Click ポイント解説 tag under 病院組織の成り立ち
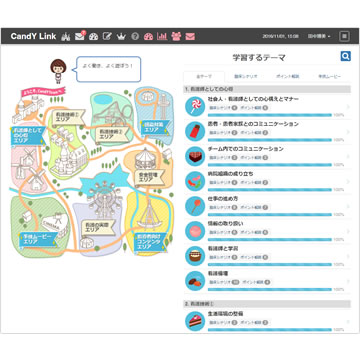 pyautogui.click(x=254, y=182)
